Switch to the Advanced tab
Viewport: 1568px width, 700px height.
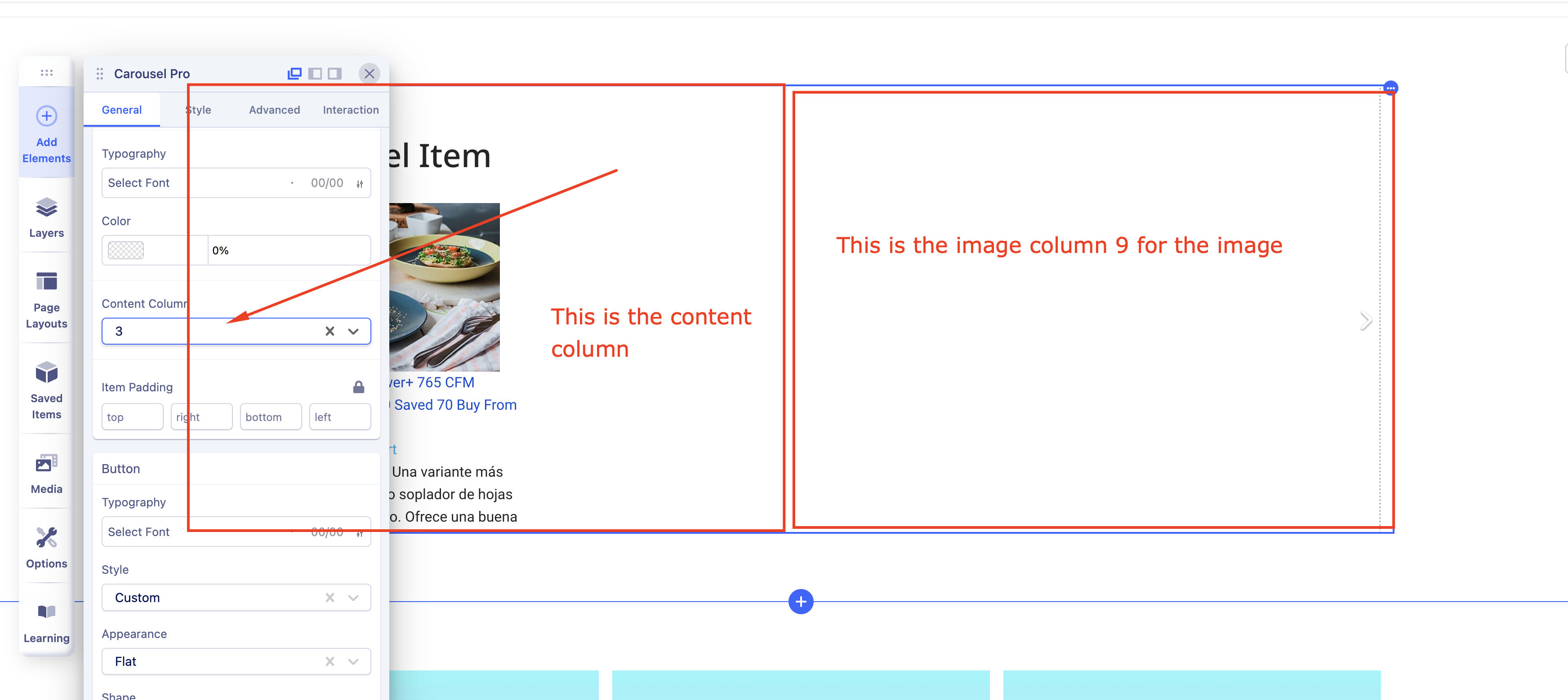tap(274, 109)
